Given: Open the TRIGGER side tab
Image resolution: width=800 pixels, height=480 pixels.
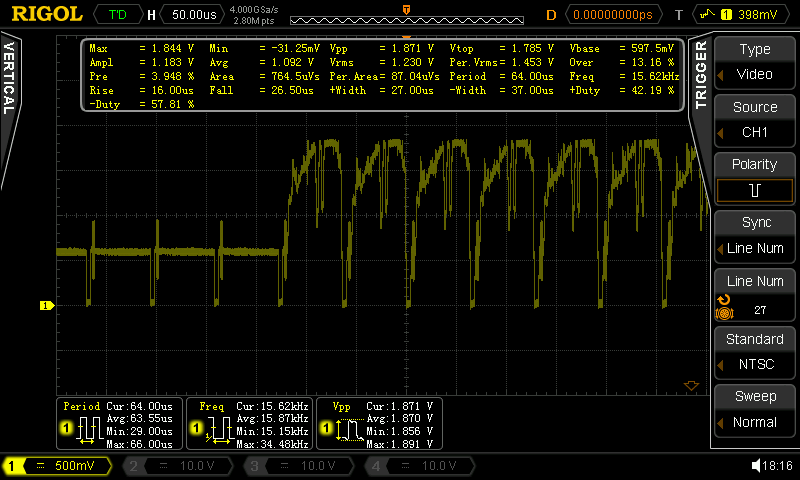Looking at the screenshot, I should coord(701,75).
